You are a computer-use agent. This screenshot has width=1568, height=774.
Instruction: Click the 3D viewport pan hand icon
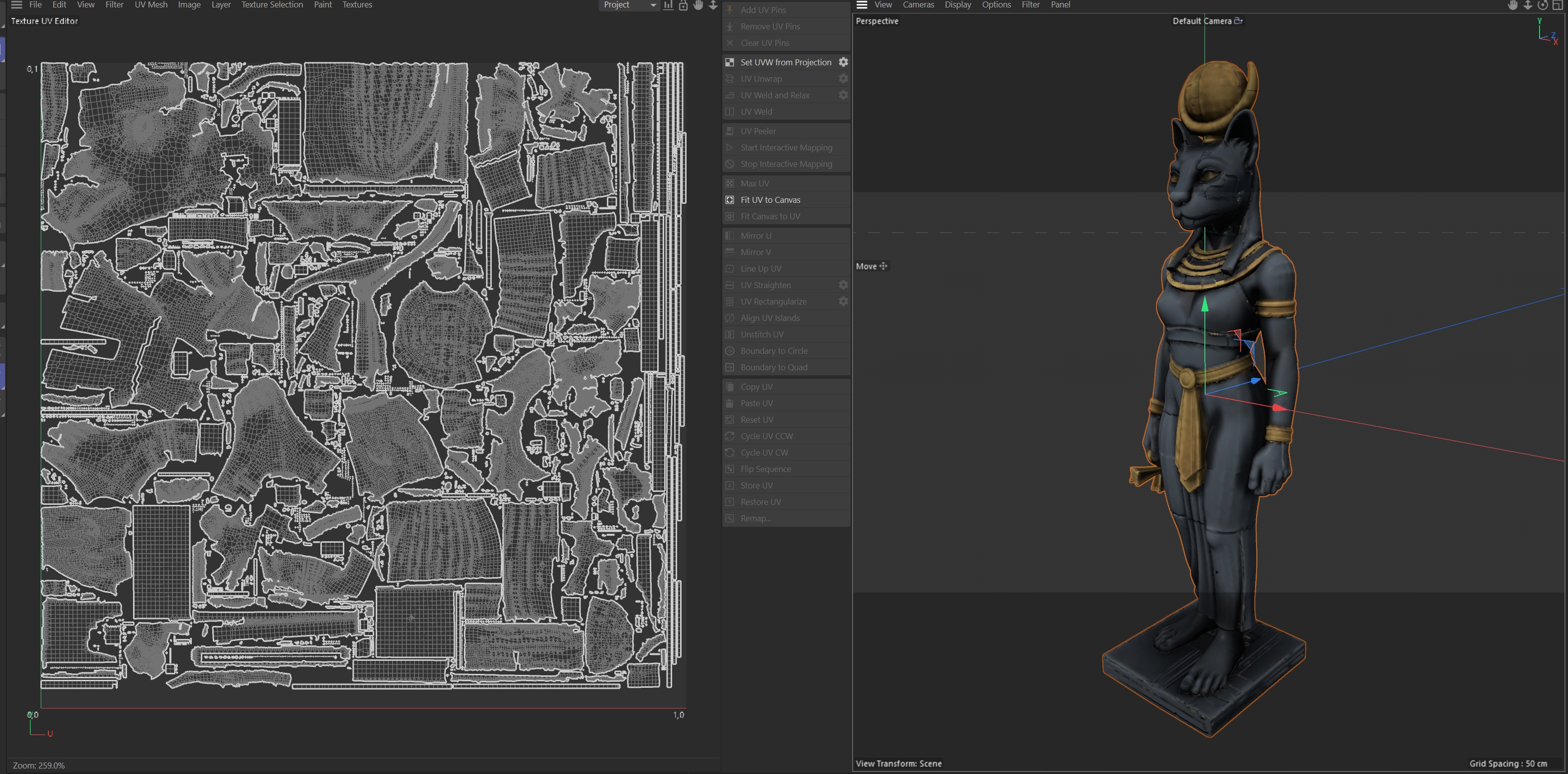pos(1513,5)
